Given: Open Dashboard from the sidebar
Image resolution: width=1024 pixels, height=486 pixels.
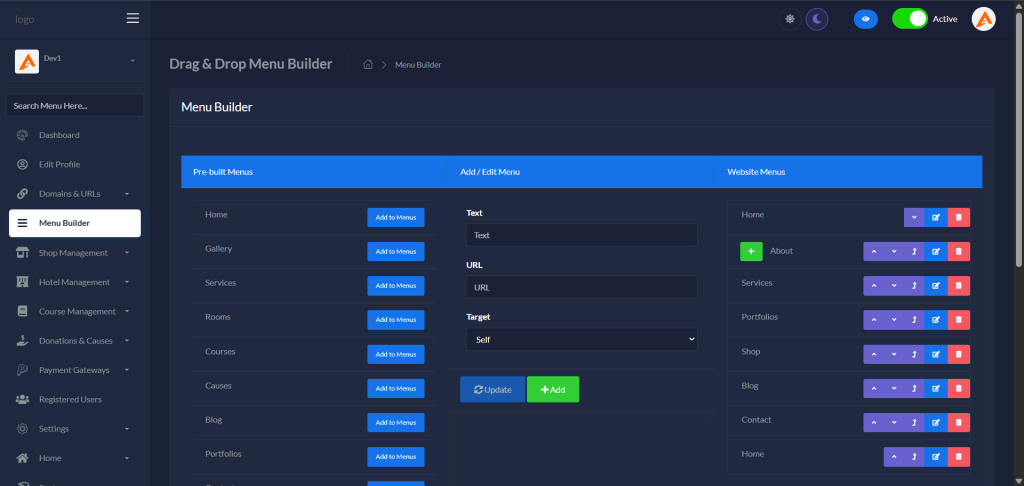Looking at the screenshot, I should coord(59,135).
